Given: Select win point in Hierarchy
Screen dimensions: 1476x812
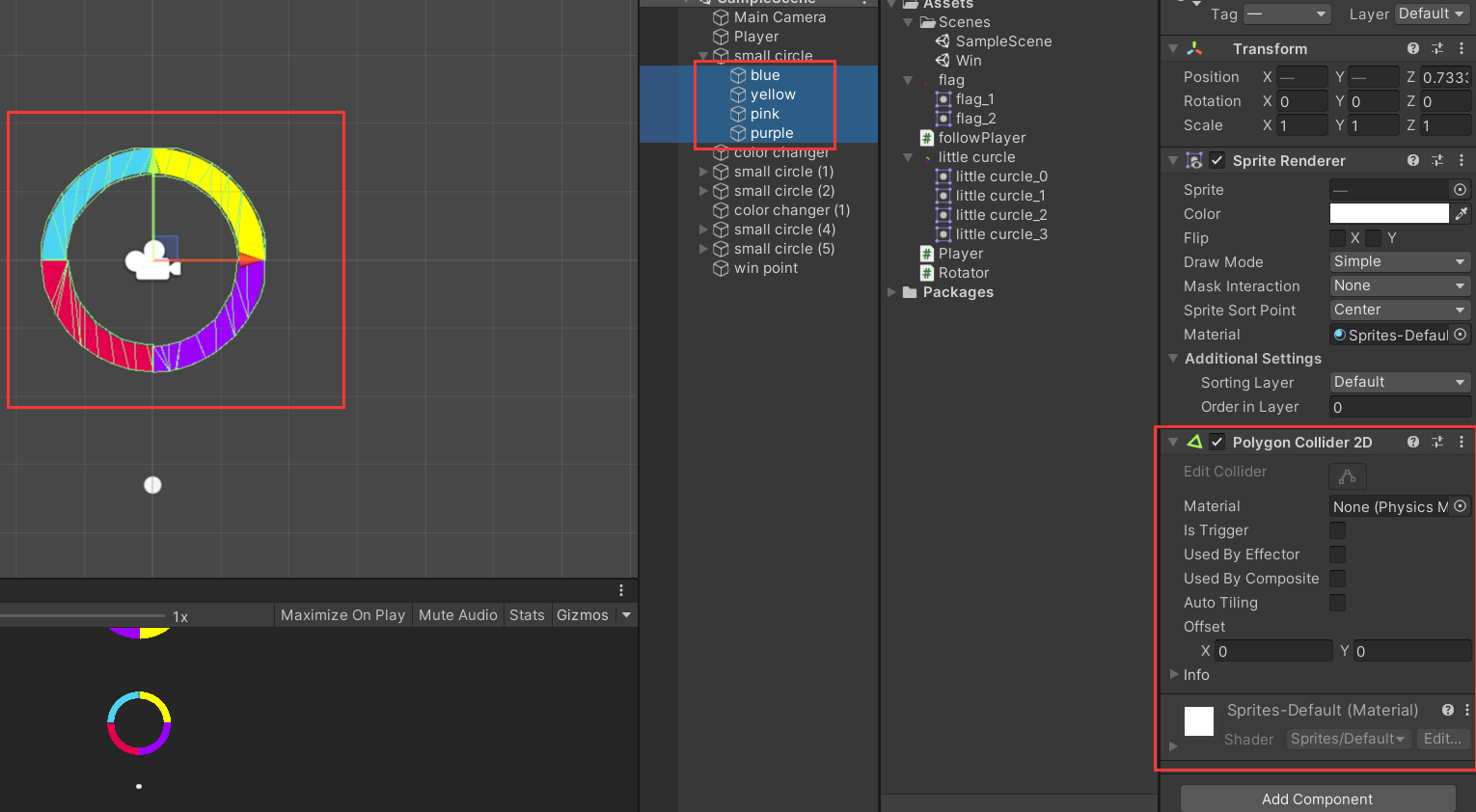Looking at the screenshot, I should point(765,268).
